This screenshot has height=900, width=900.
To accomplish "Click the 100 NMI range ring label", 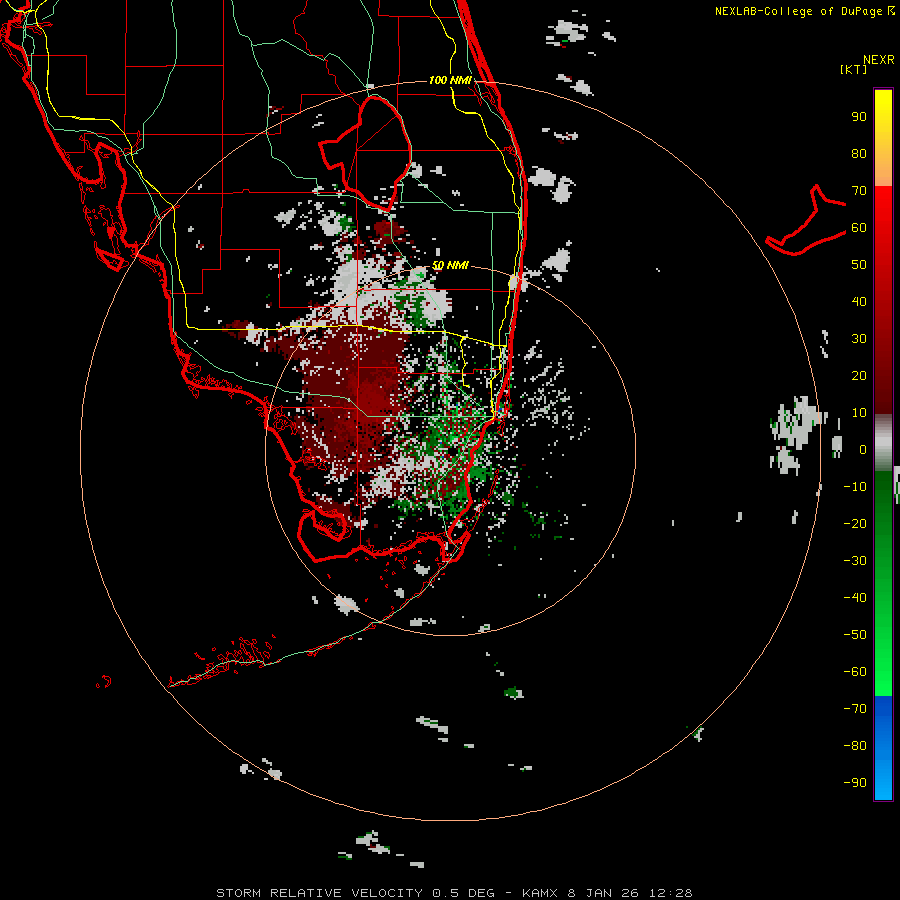I will click(450, 80).
